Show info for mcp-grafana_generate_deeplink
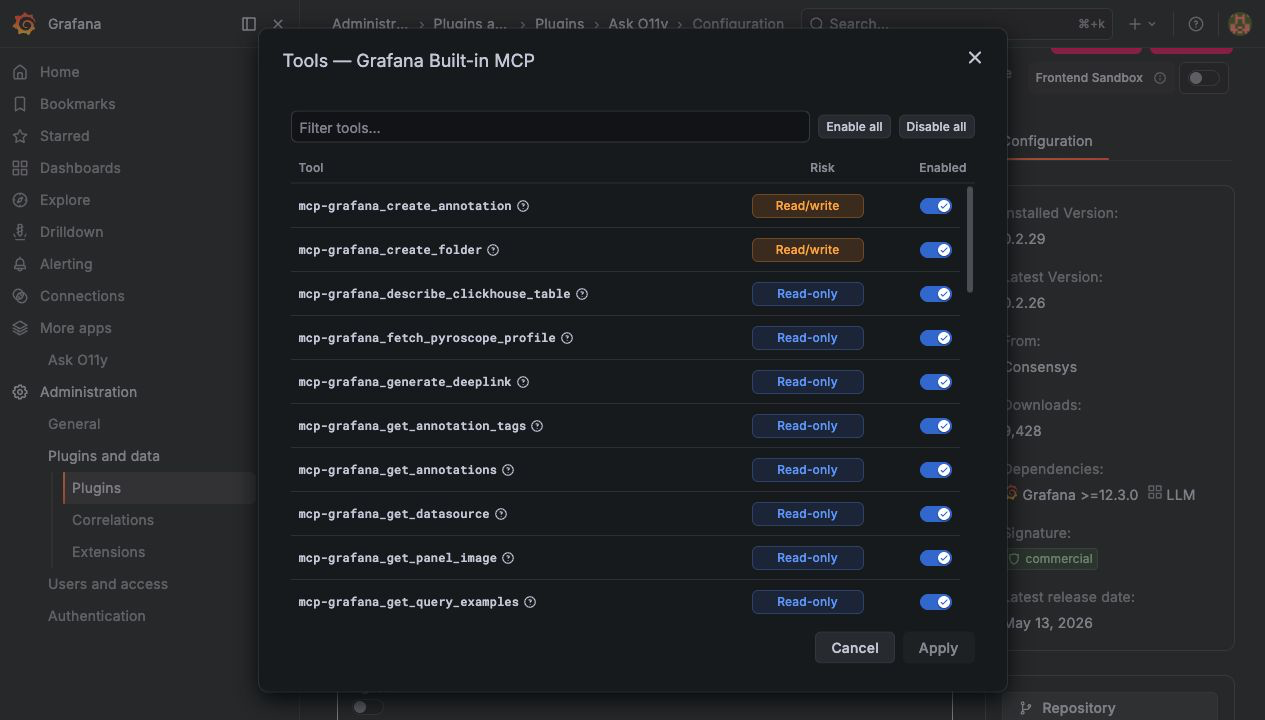Screen dimensions: 1265x720 [523, 382]
